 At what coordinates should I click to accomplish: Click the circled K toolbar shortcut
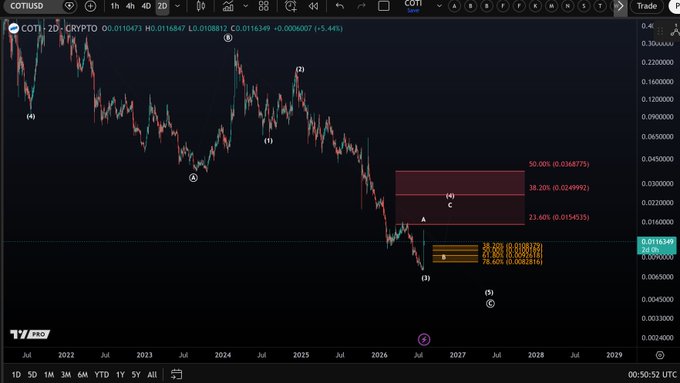[x=535, y=6]
